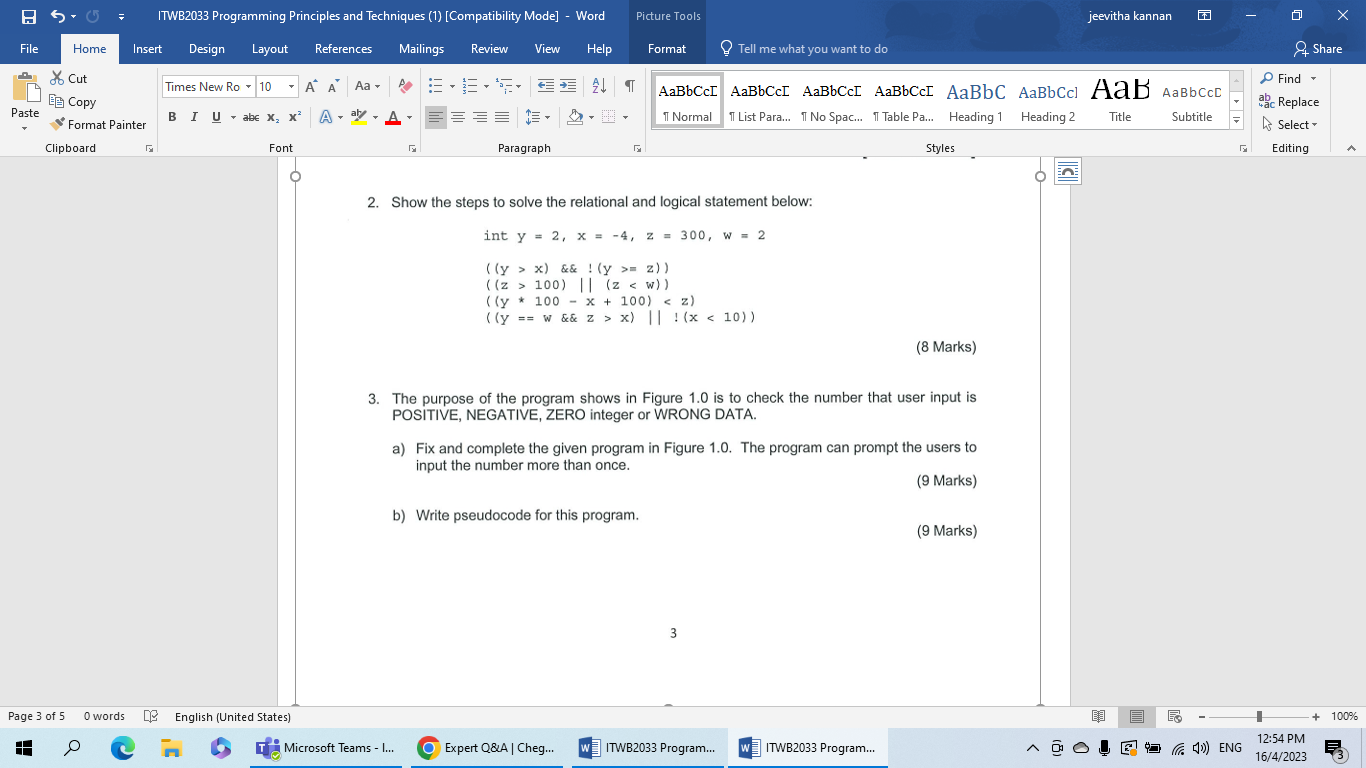Screen dimensions: 1366x768
Task: Expand the Styles gallery more button
Action: 1236,121
